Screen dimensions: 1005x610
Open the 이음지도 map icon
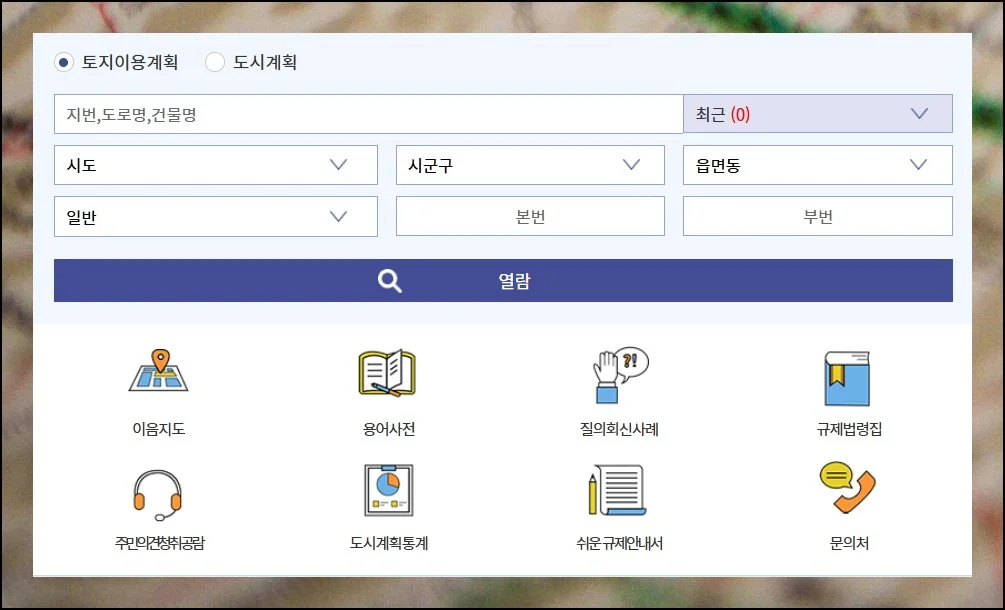(158, 373)
